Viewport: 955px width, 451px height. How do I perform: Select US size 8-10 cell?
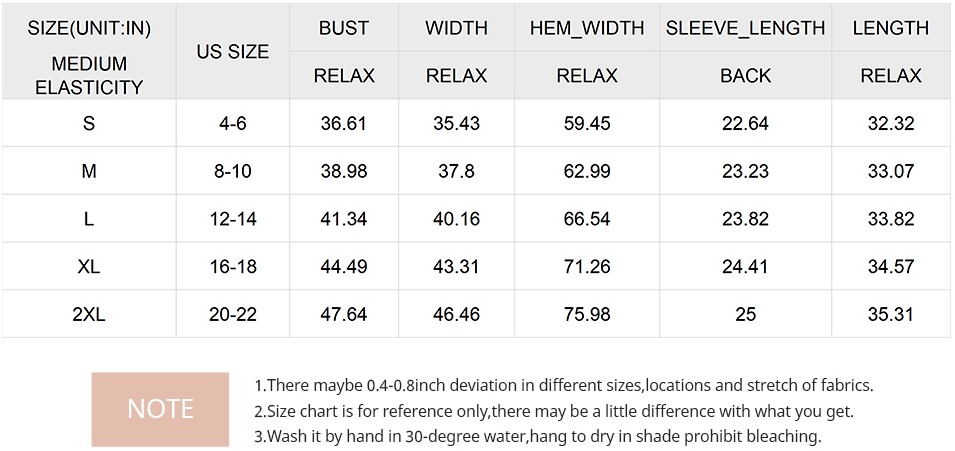(x=233, y=171)
